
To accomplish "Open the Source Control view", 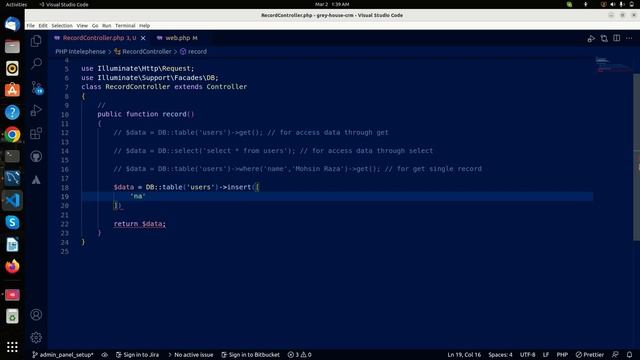I will click(x=36, y=87).
